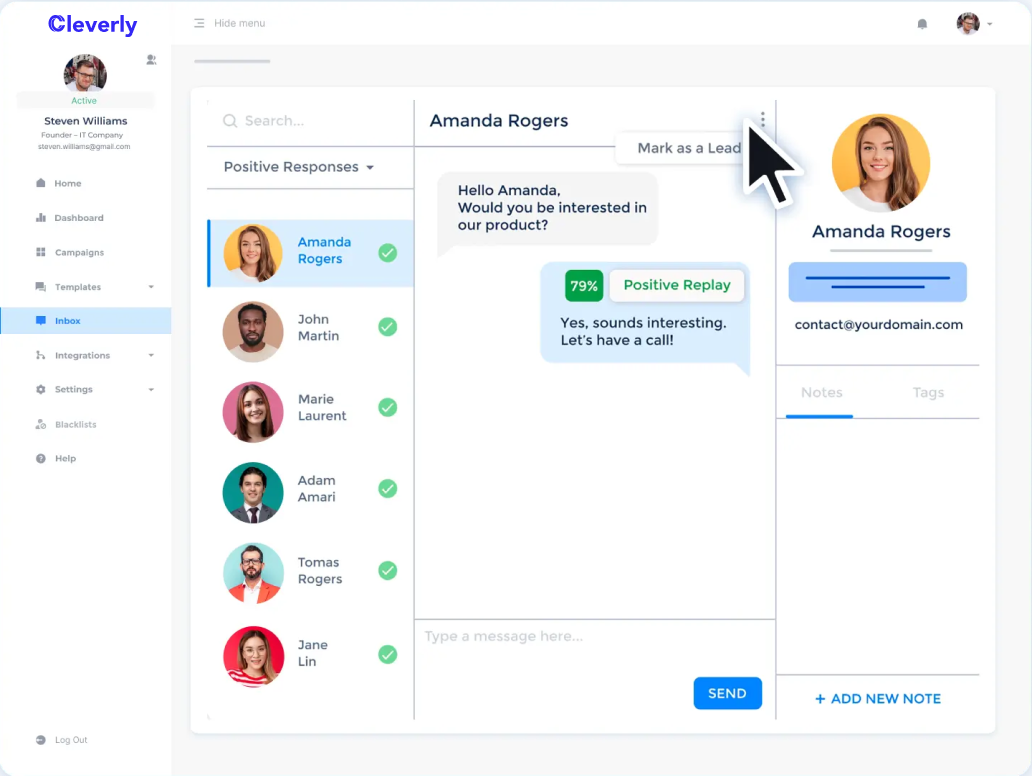Toggle green check for Amanda Rogers
Screen dimensions: 1032x776
[x=388, y=253]
